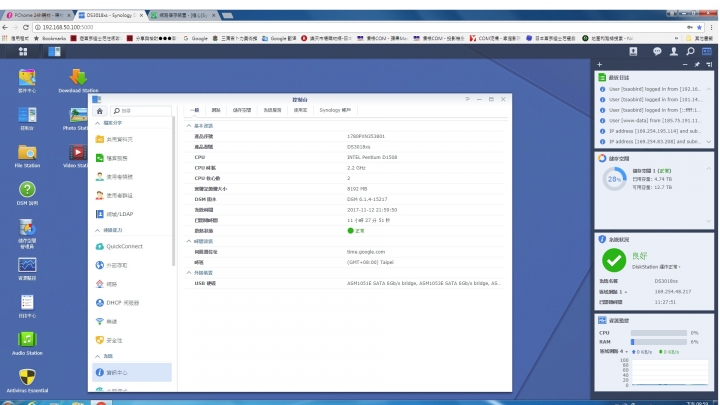The image size is (720, 405).
Task: Collapse the section containing USB device row
Action: click(x=189, y=273)
